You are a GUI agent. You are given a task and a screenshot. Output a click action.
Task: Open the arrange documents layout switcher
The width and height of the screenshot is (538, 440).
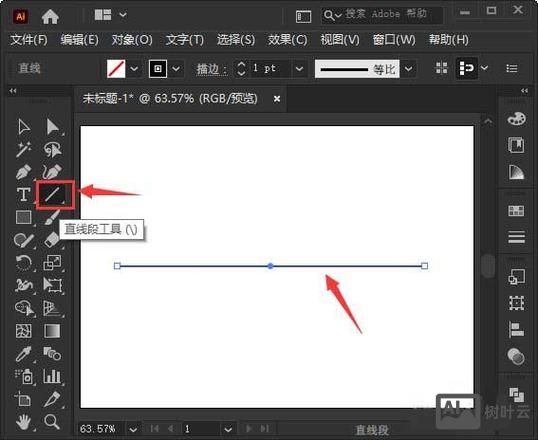coord(110,15)
